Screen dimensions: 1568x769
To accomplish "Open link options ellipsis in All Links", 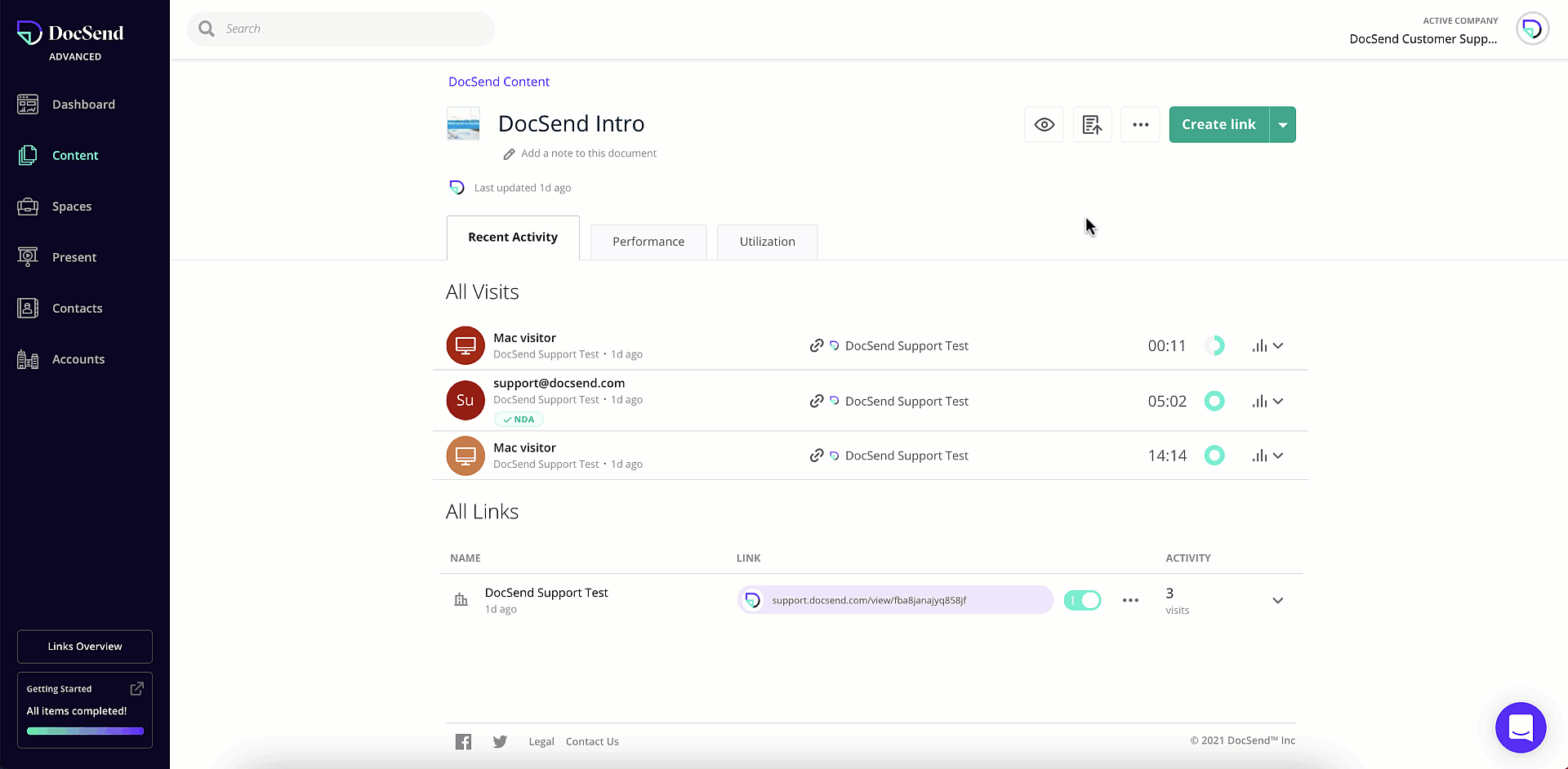I will (x=1130, y=600).
